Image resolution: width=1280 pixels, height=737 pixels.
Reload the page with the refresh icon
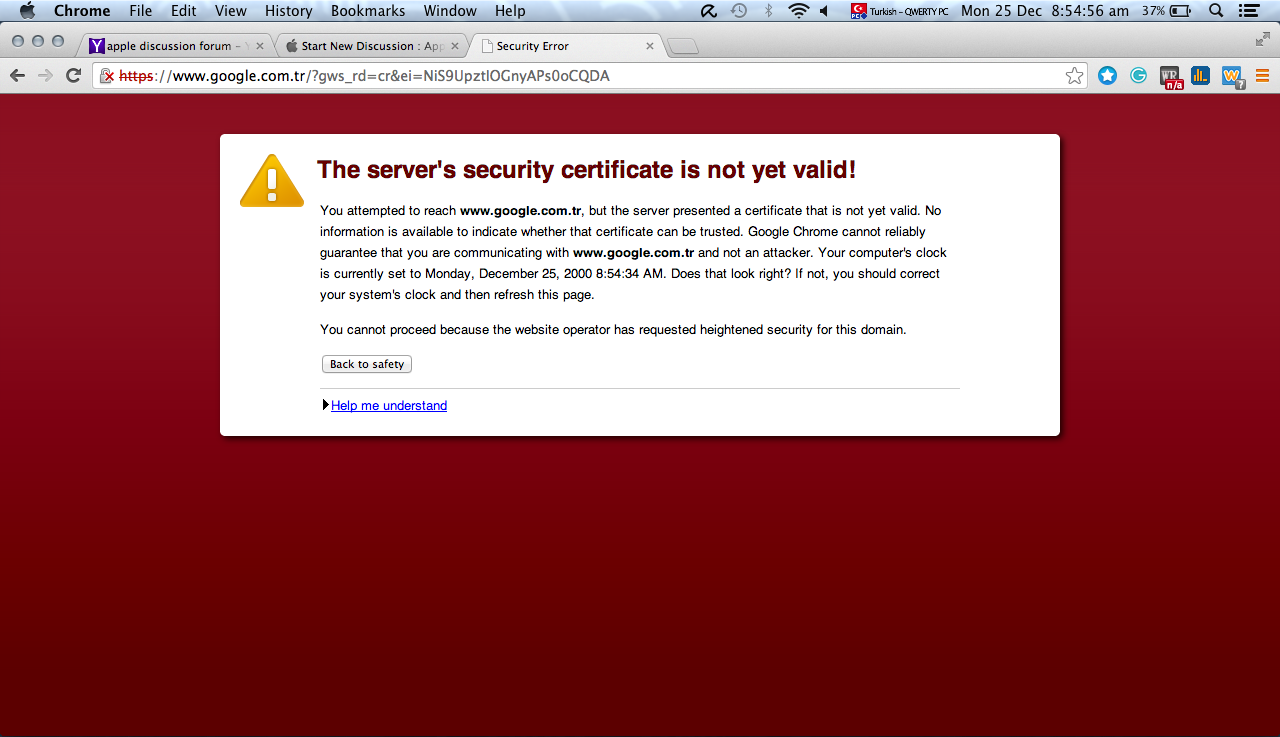point(73,76)
